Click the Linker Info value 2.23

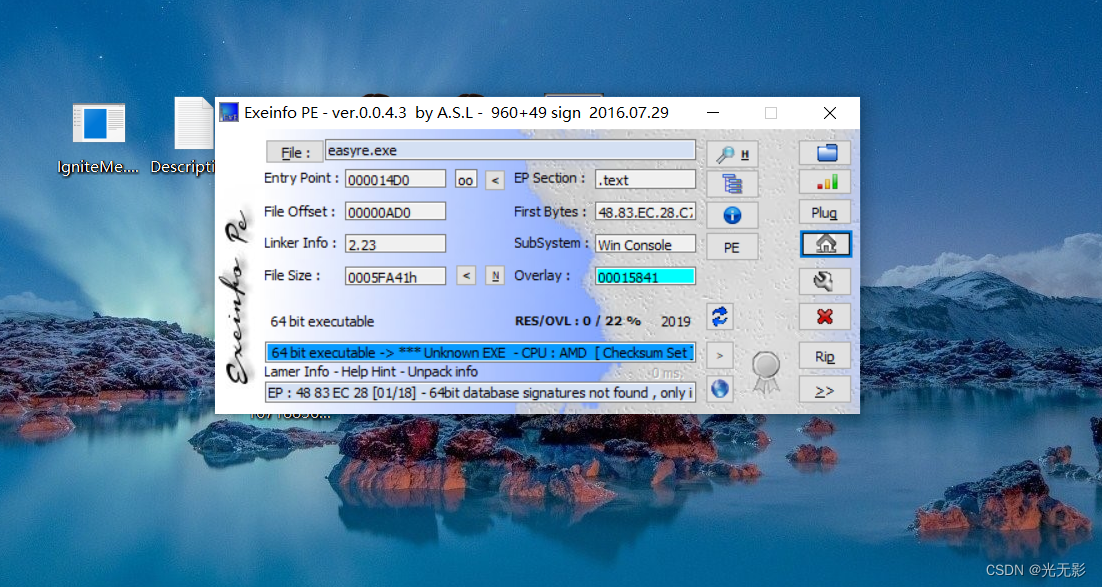pos(396,244)
